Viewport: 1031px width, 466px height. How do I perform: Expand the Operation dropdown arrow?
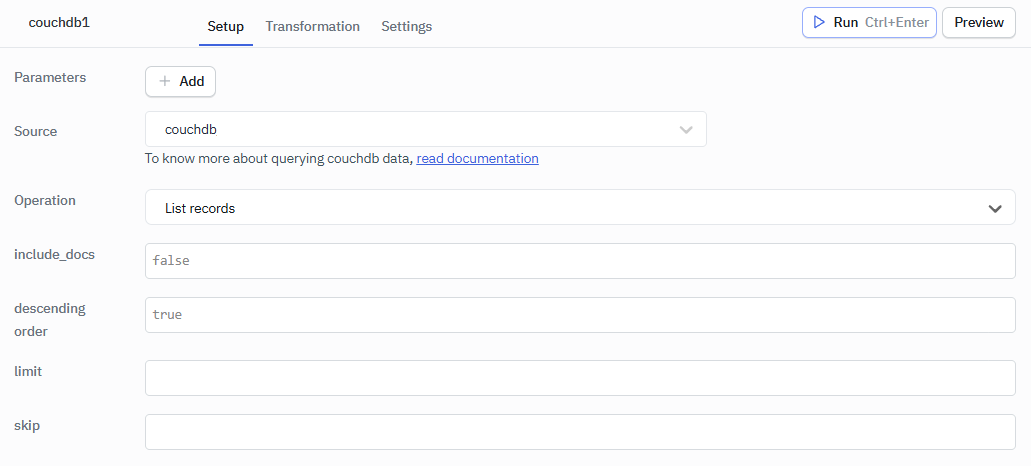(x=995, y=209)
